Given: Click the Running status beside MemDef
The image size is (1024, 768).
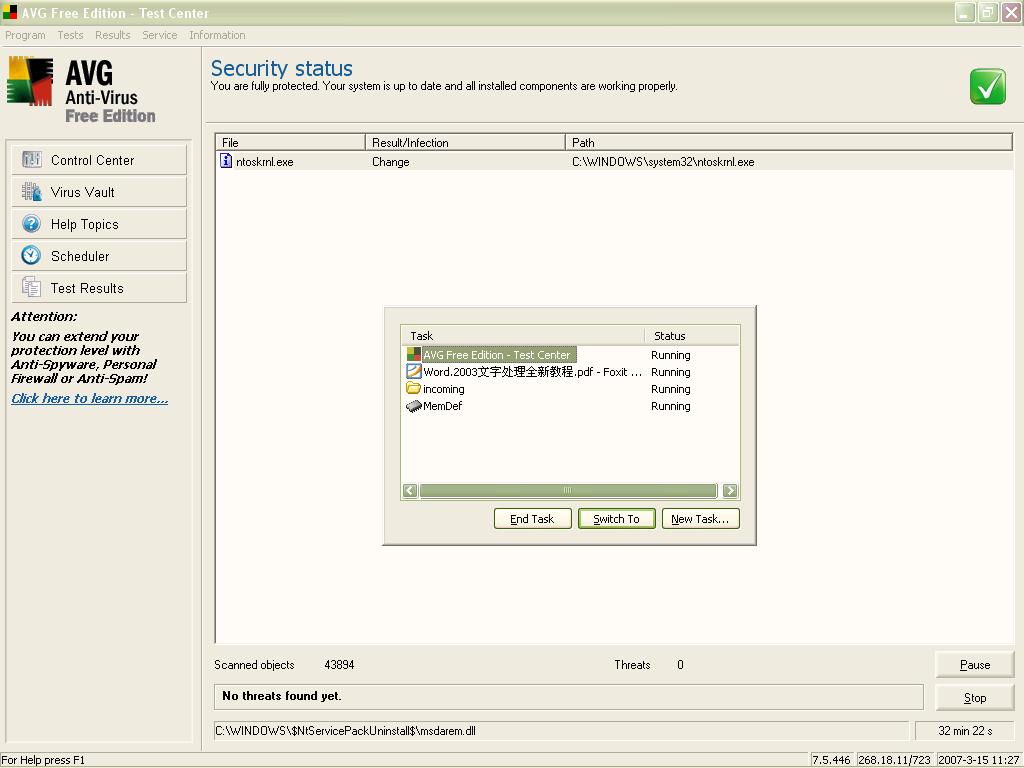Looking at the screenshot, I should [671, 406].
